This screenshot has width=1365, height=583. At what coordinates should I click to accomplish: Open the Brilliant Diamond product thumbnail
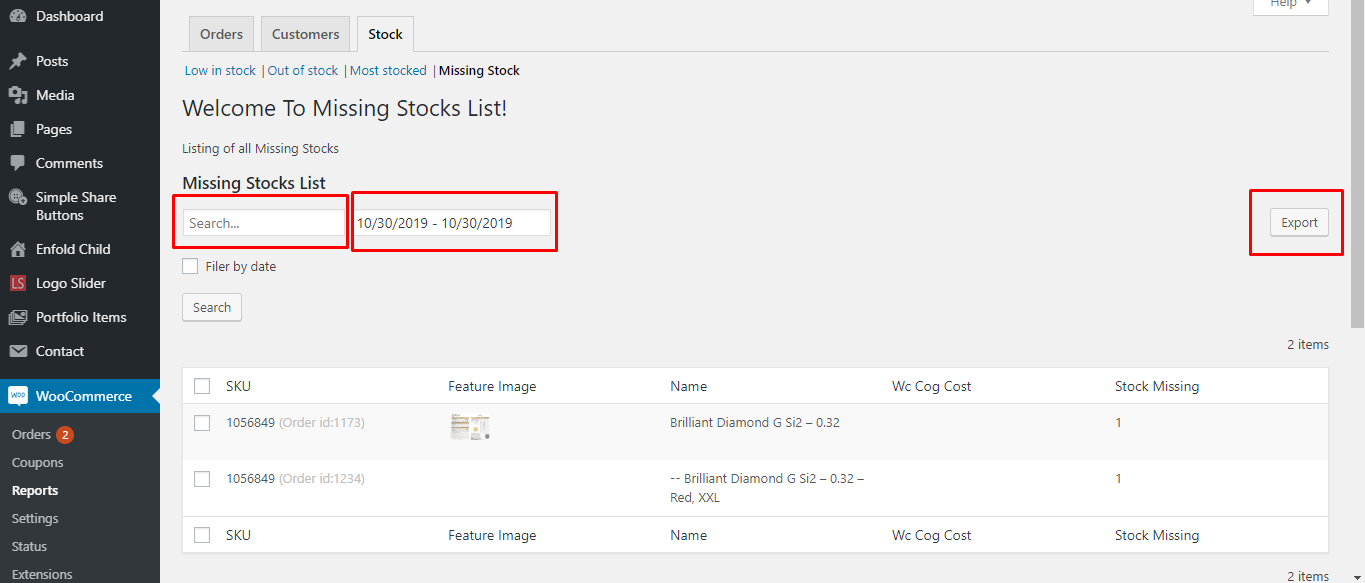469,427
